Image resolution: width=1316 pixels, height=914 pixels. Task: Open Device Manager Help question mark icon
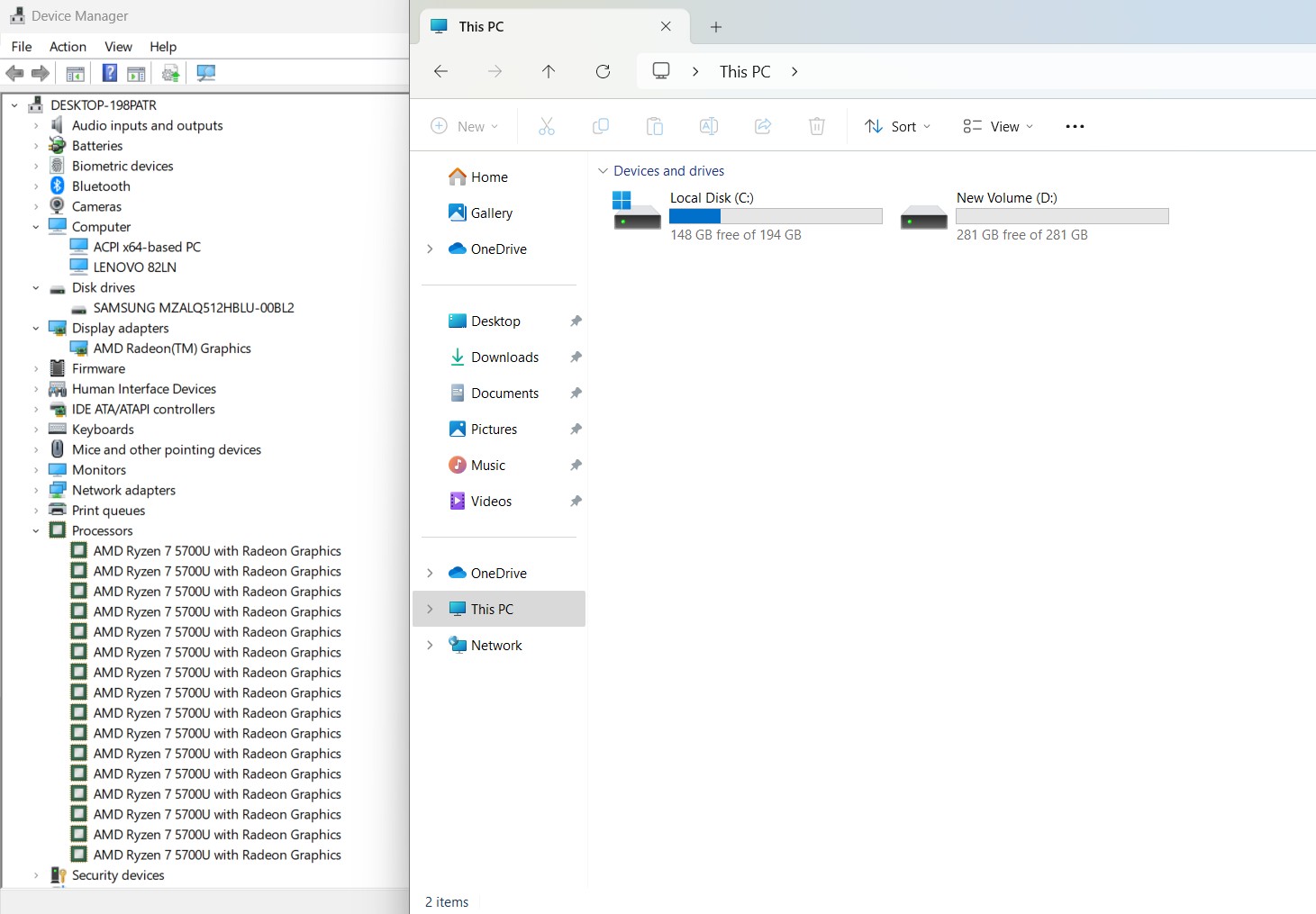tap(109, 73)
